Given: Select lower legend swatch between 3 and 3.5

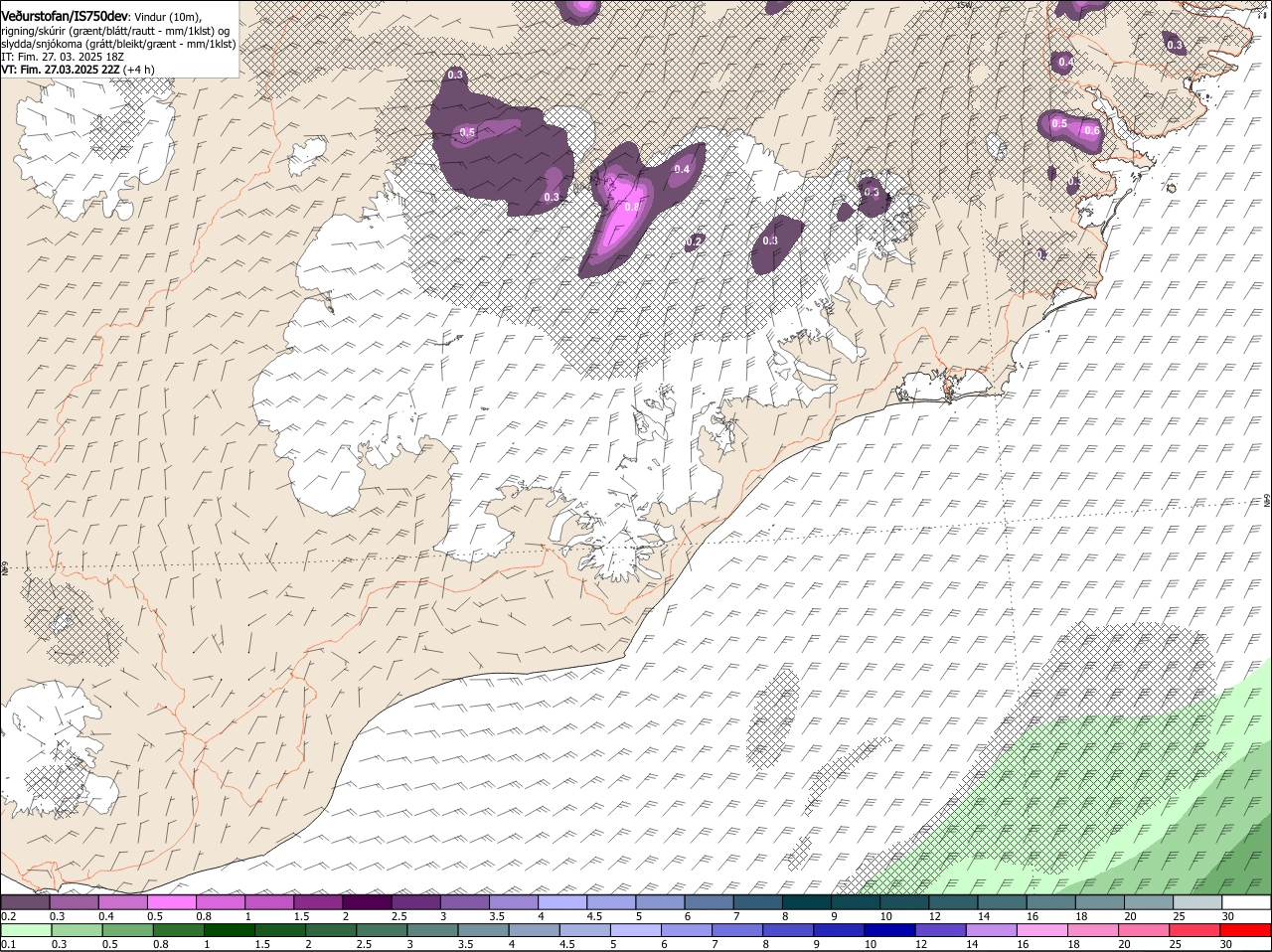Looking at the screenshot, I should point(432,930).
